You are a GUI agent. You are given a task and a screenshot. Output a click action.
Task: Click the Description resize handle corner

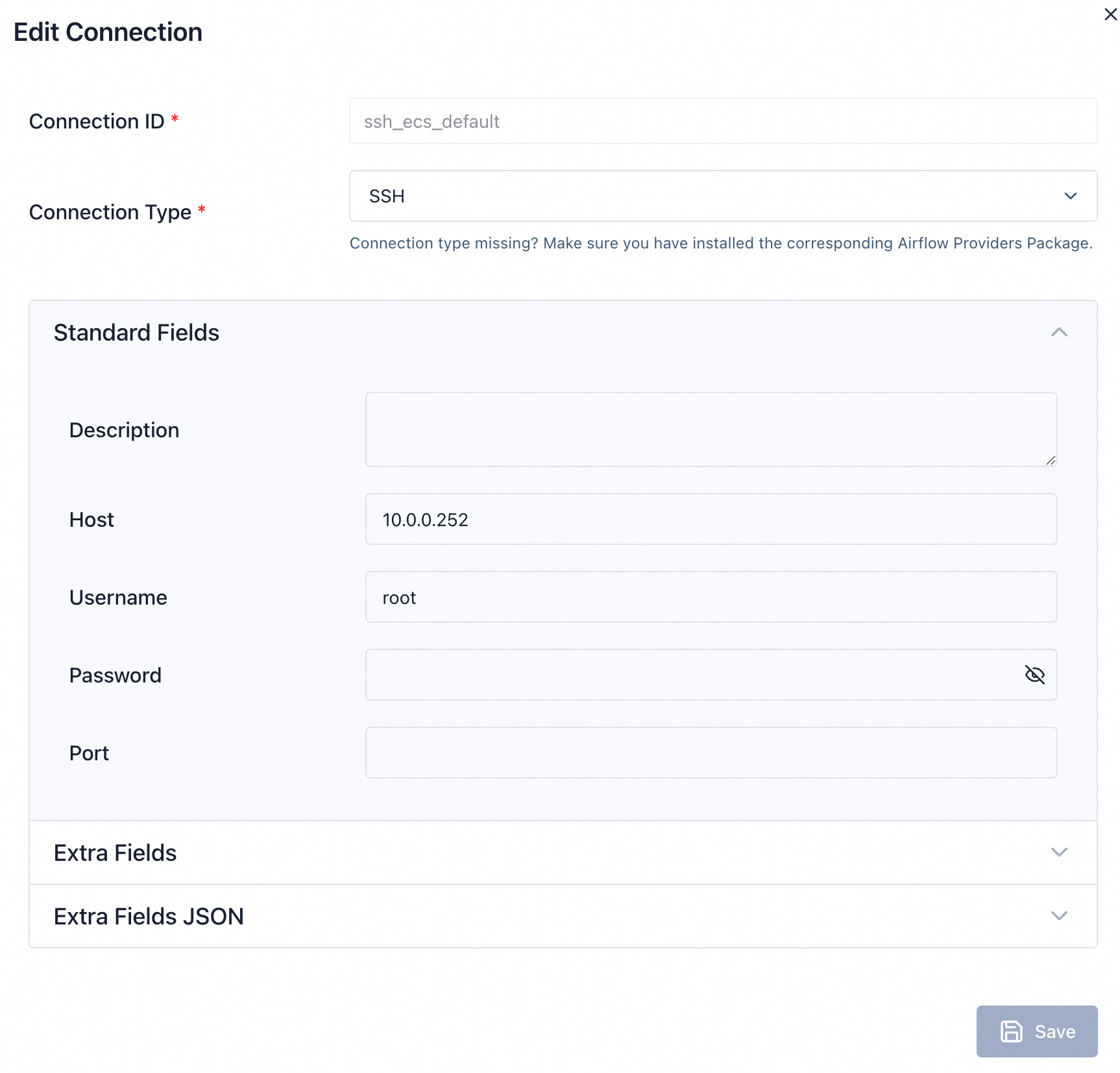1051,460
